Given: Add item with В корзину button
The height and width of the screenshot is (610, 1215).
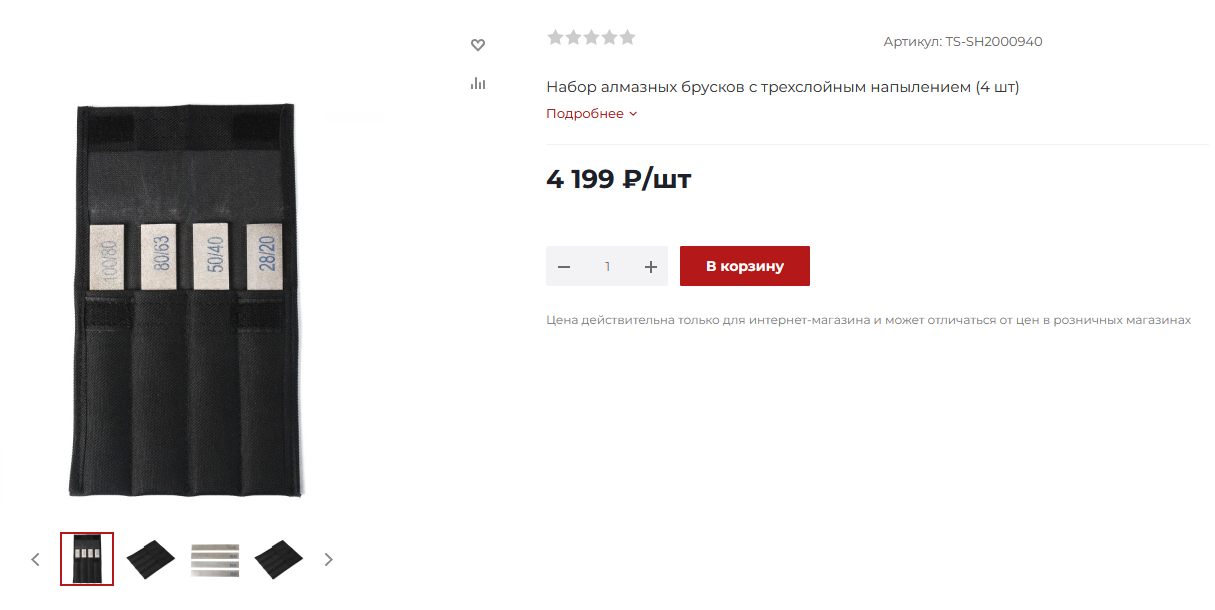Looking at the screenshot, I should pyautogui.click(x=745, y=266).
